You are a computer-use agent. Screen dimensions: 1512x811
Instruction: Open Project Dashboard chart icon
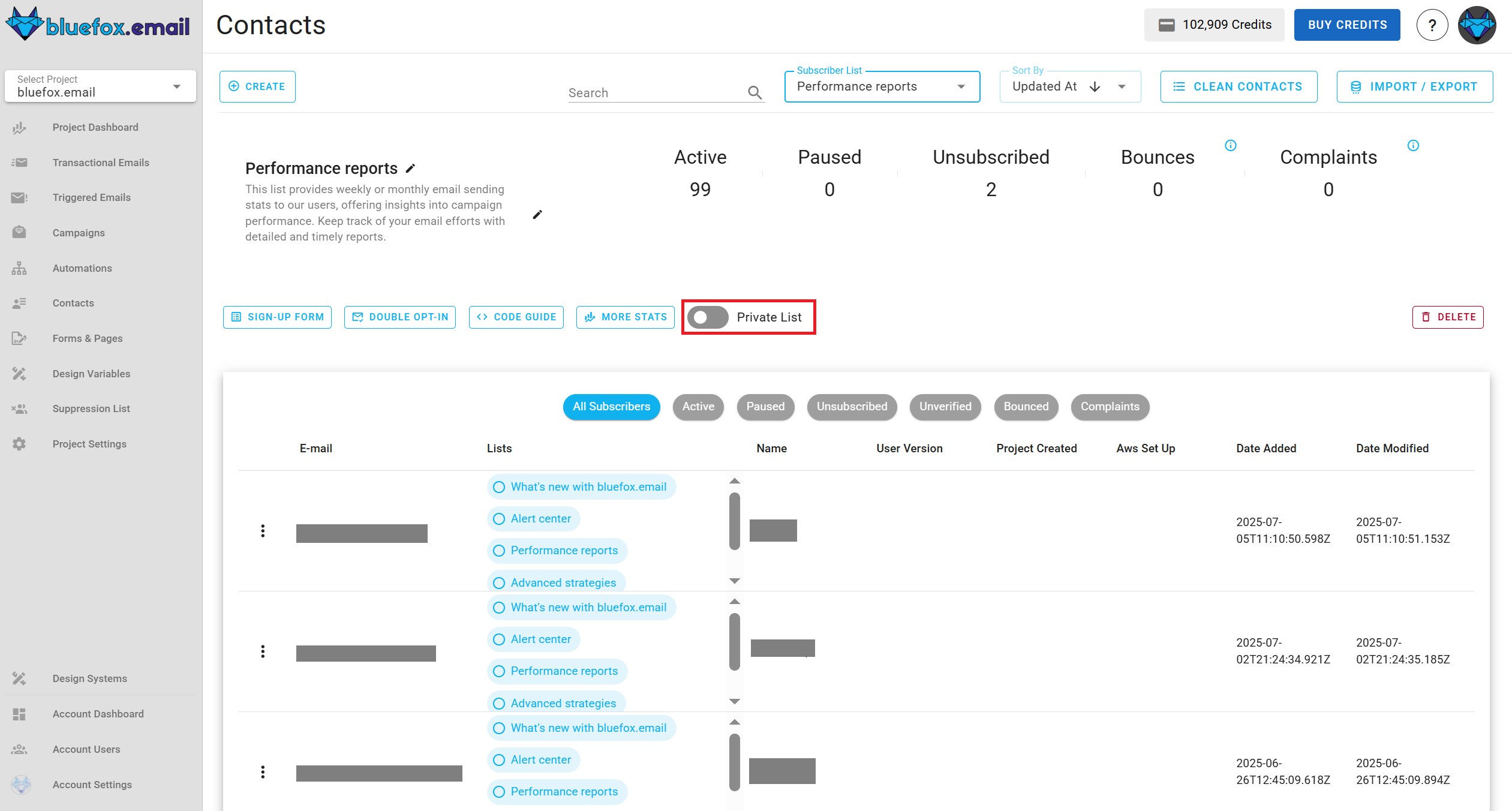pos(19,127)
